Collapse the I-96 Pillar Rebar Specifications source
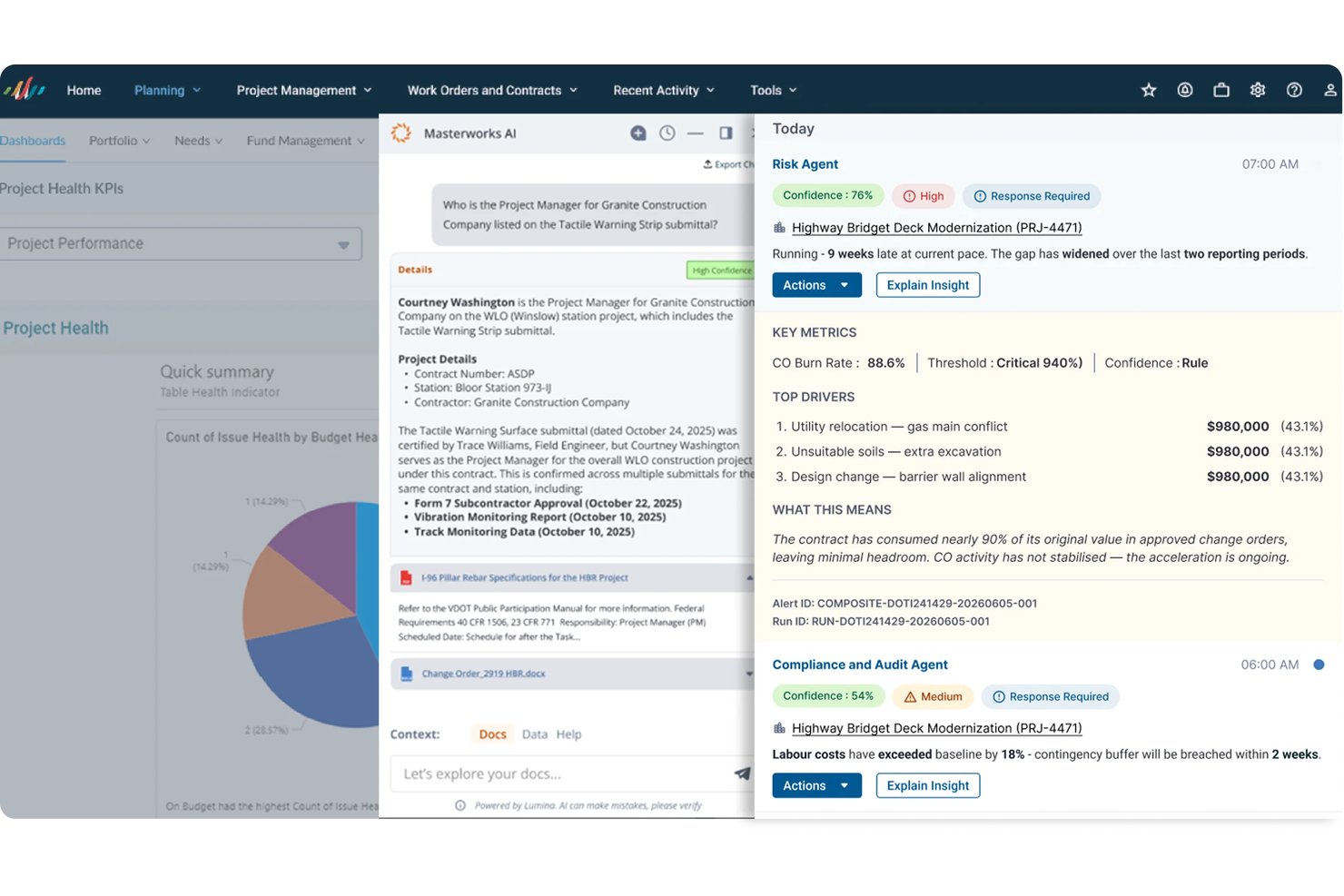 749,578
